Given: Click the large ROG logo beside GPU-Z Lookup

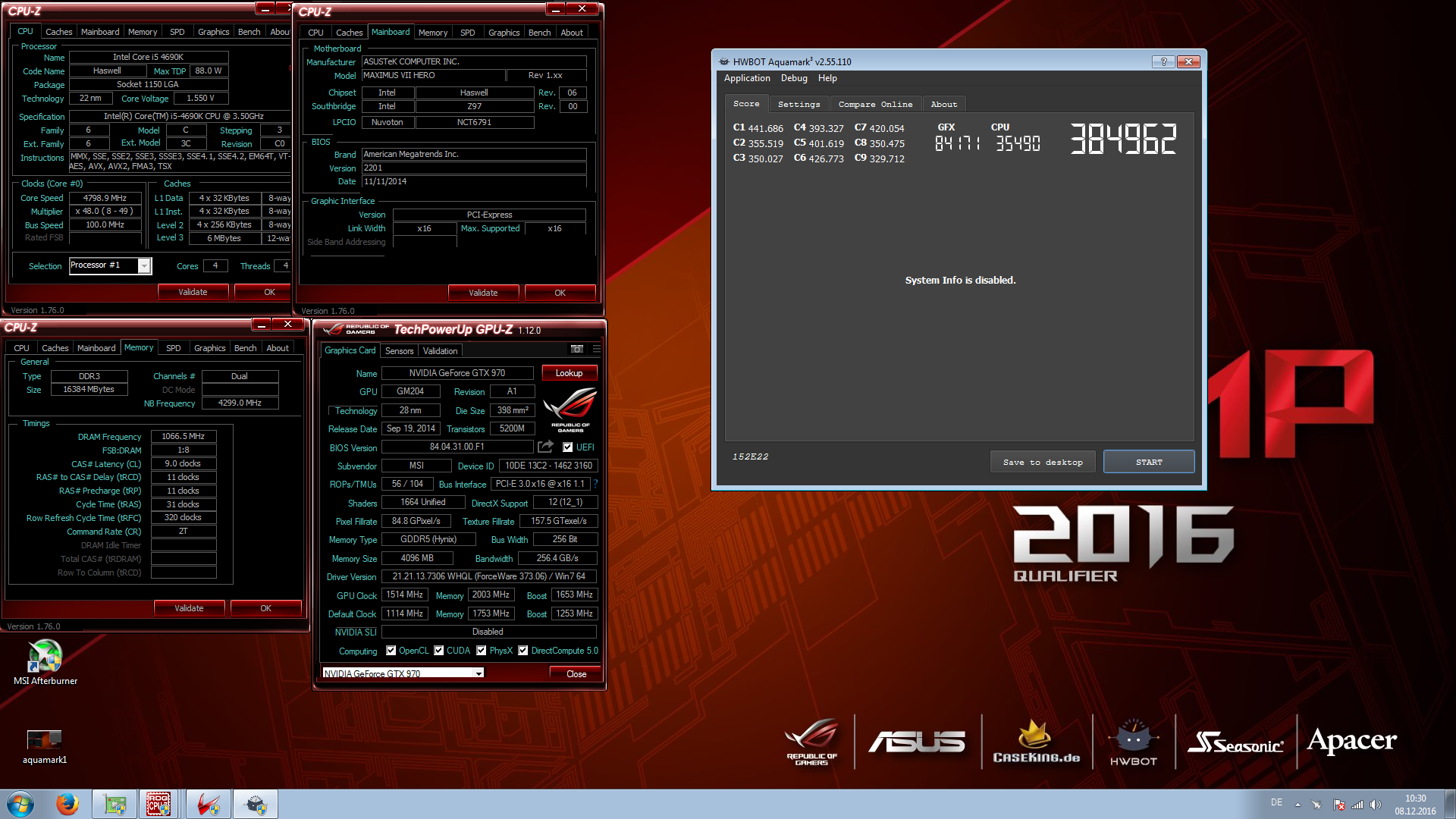Looking at the screenshot, I should click(570, 410).
